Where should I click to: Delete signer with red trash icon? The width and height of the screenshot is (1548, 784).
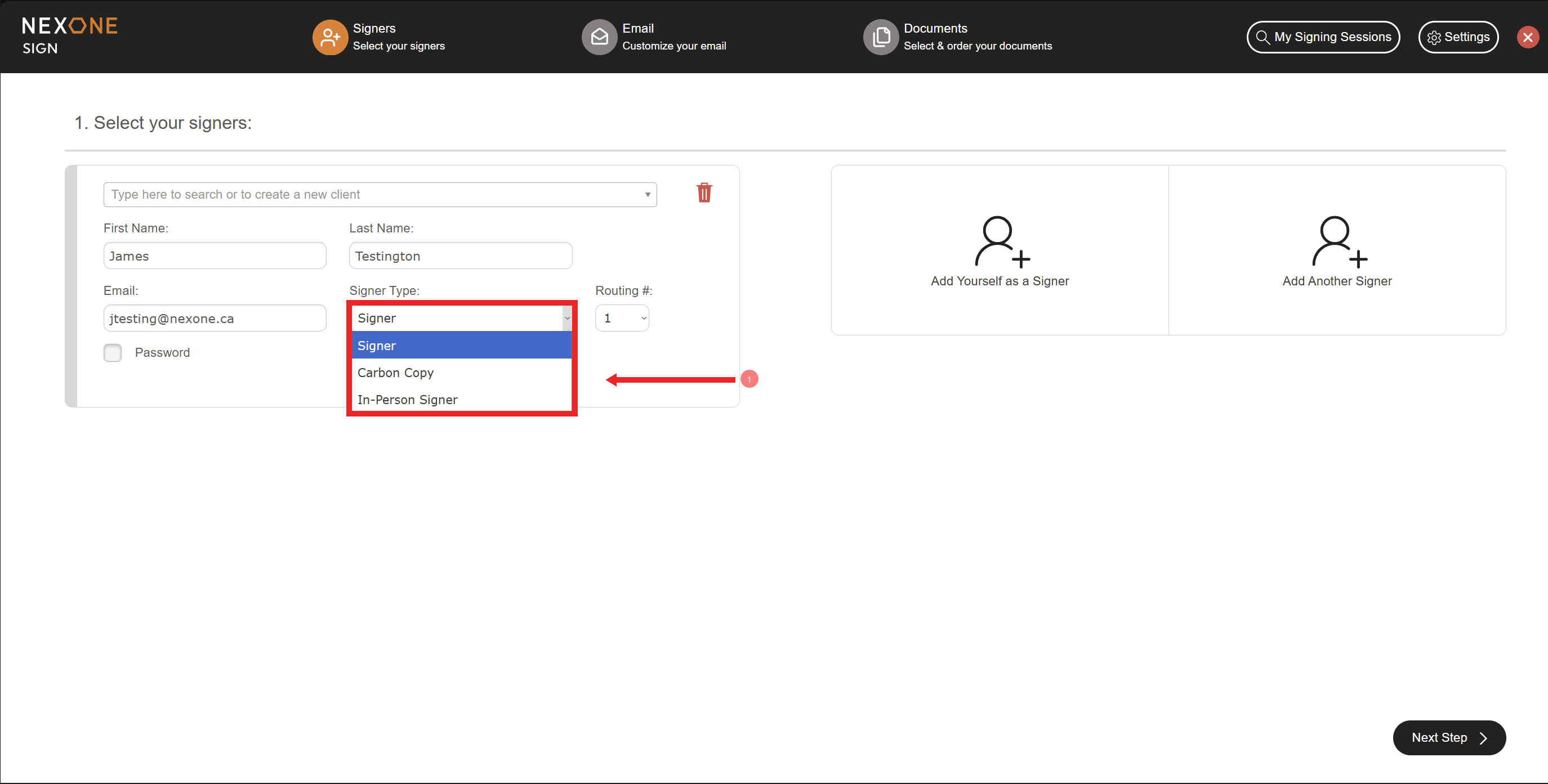(704, 193)
